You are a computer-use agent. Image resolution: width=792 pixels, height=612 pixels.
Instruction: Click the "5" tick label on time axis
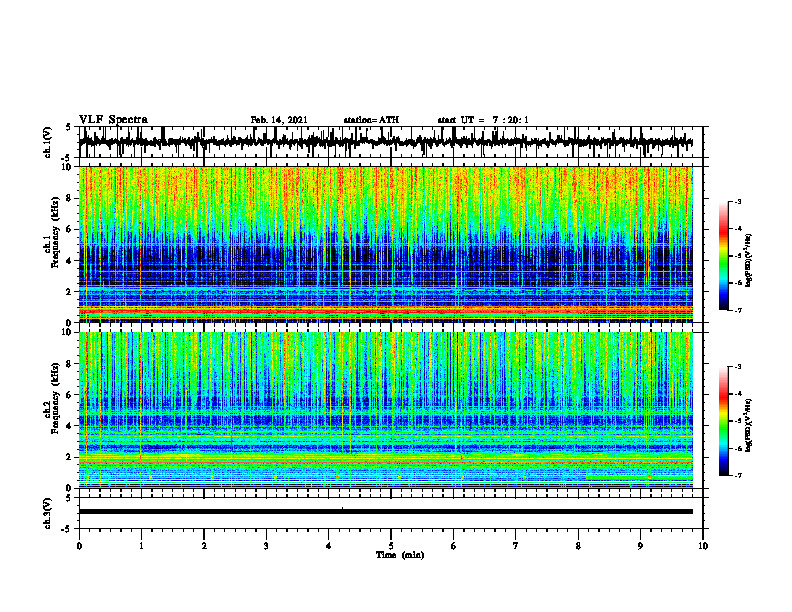pos(391,546)
